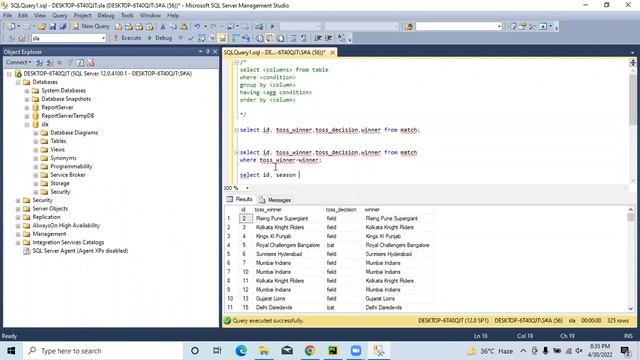Switch output to Results to Grid

click(270, 38)
